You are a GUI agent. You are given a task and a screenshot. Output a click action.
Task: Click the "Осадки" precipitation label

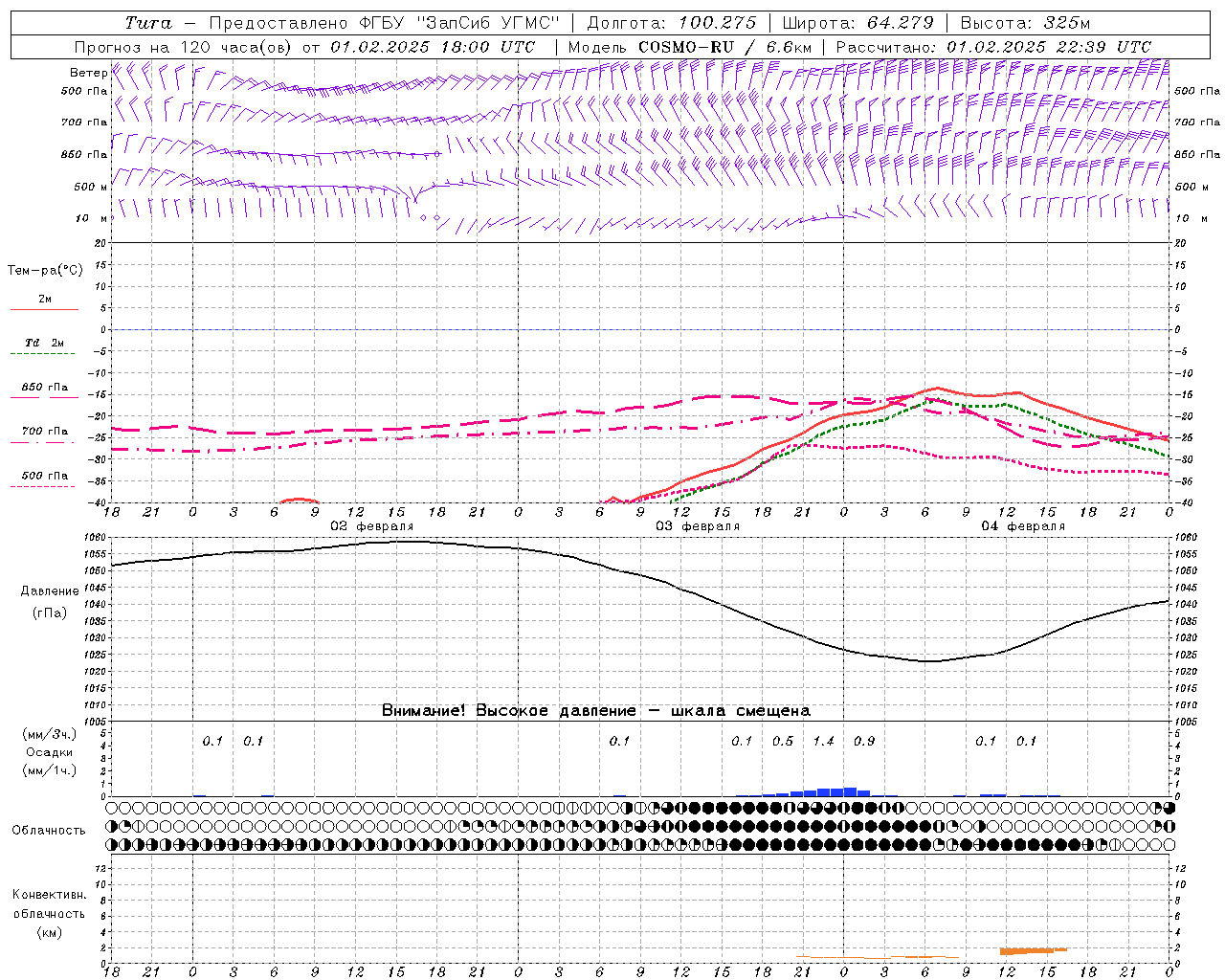(50, 752)
